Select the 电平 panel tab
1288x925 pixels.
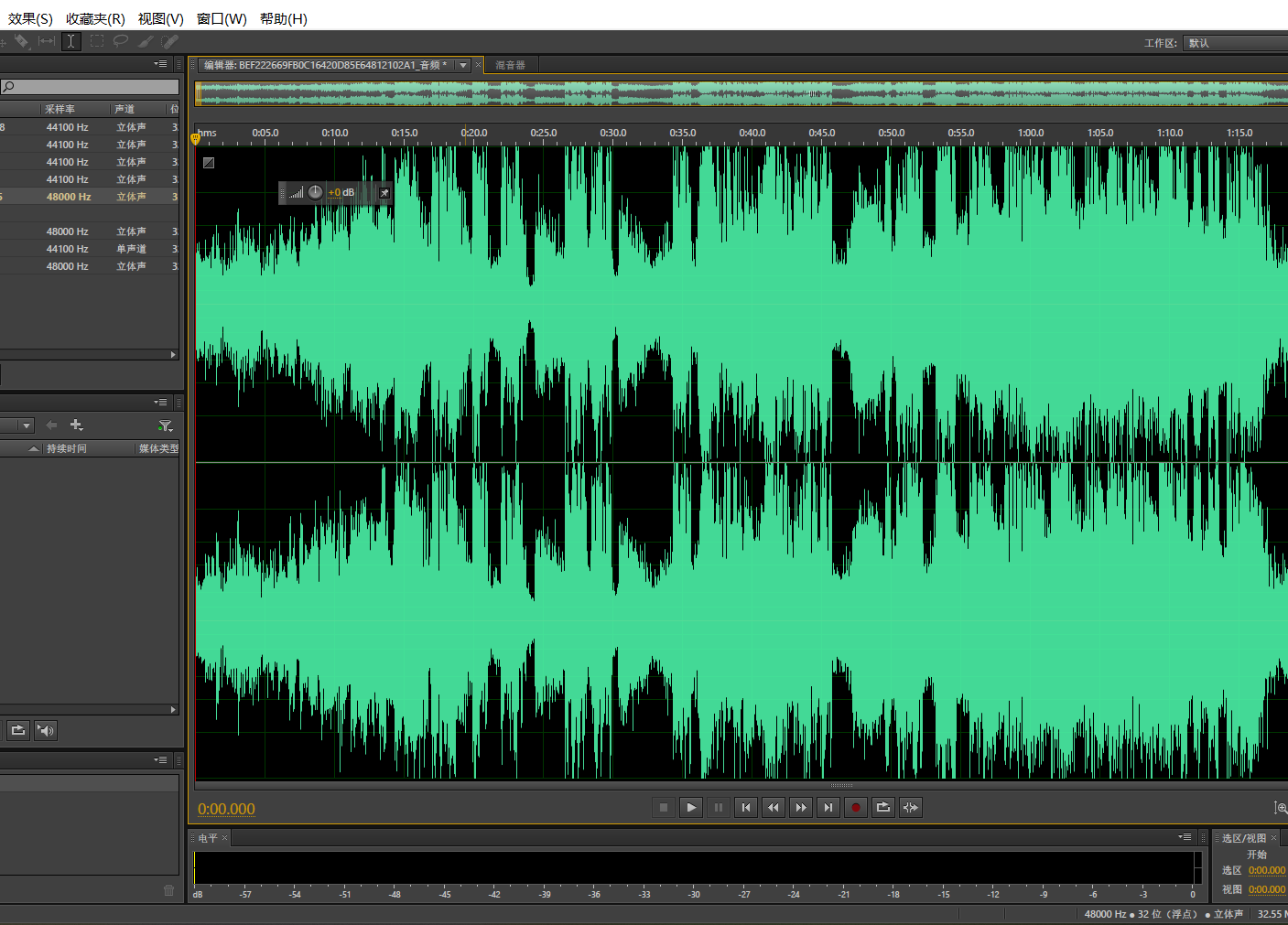point(208,838)
